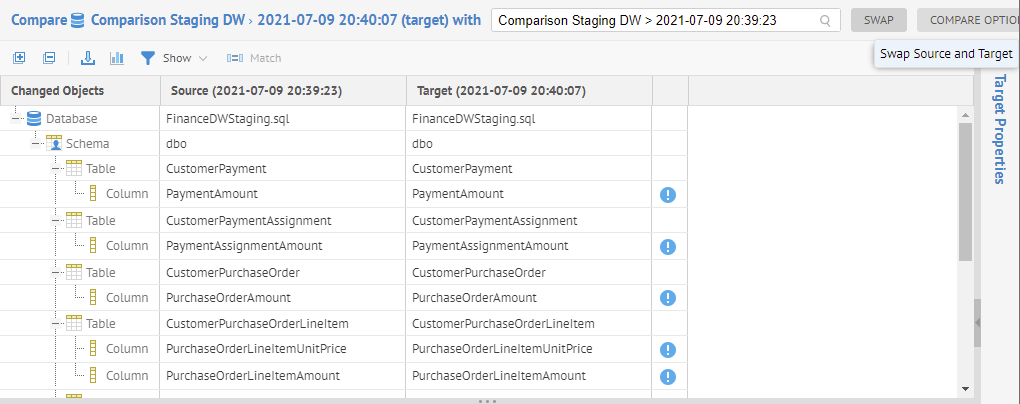Screen dimensions: 1020x404
Task: Click the PaymentAmount change indicator icon
Action: [x=668, y=194]
